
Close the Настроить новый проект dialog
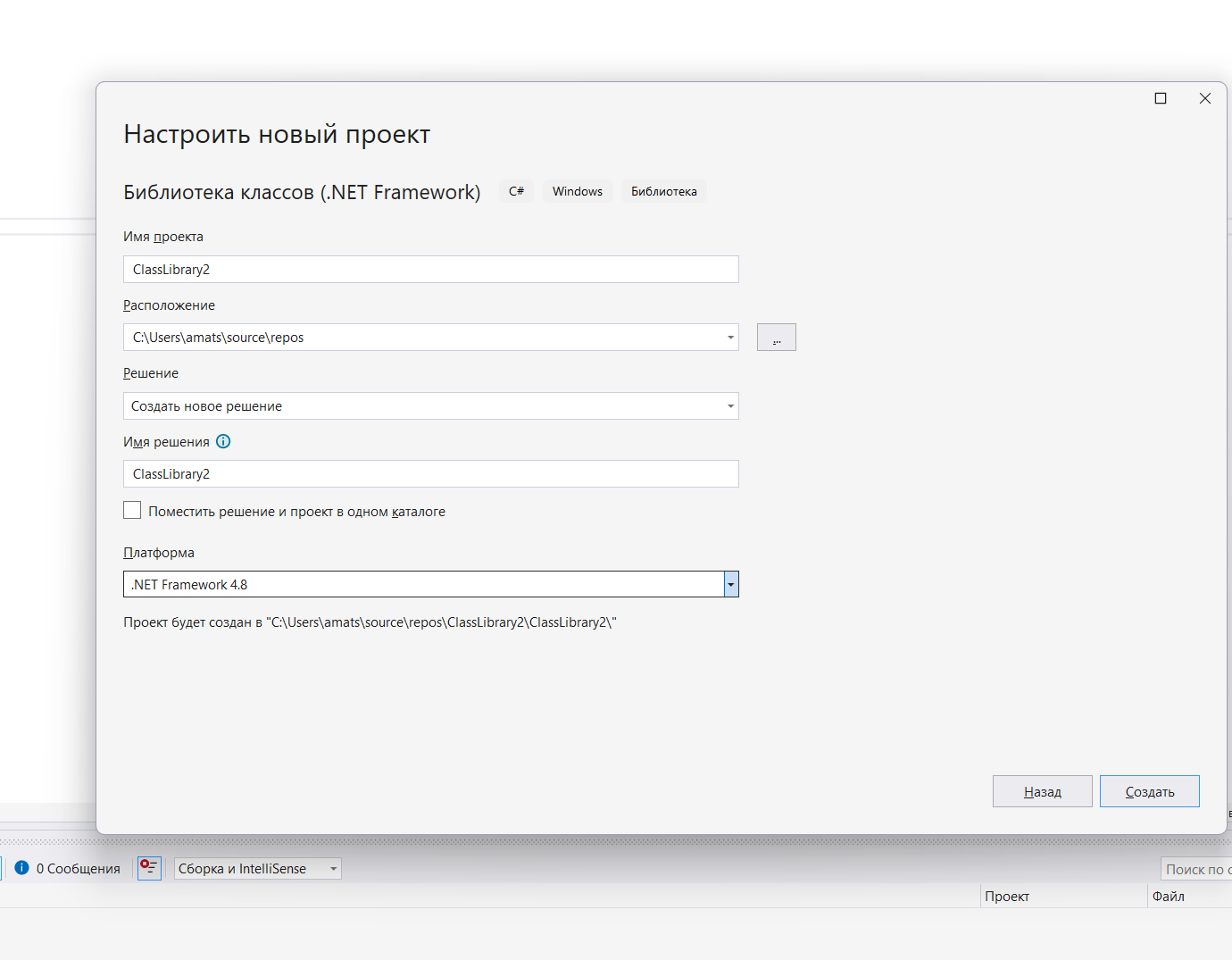click(x=1205, y=98)
